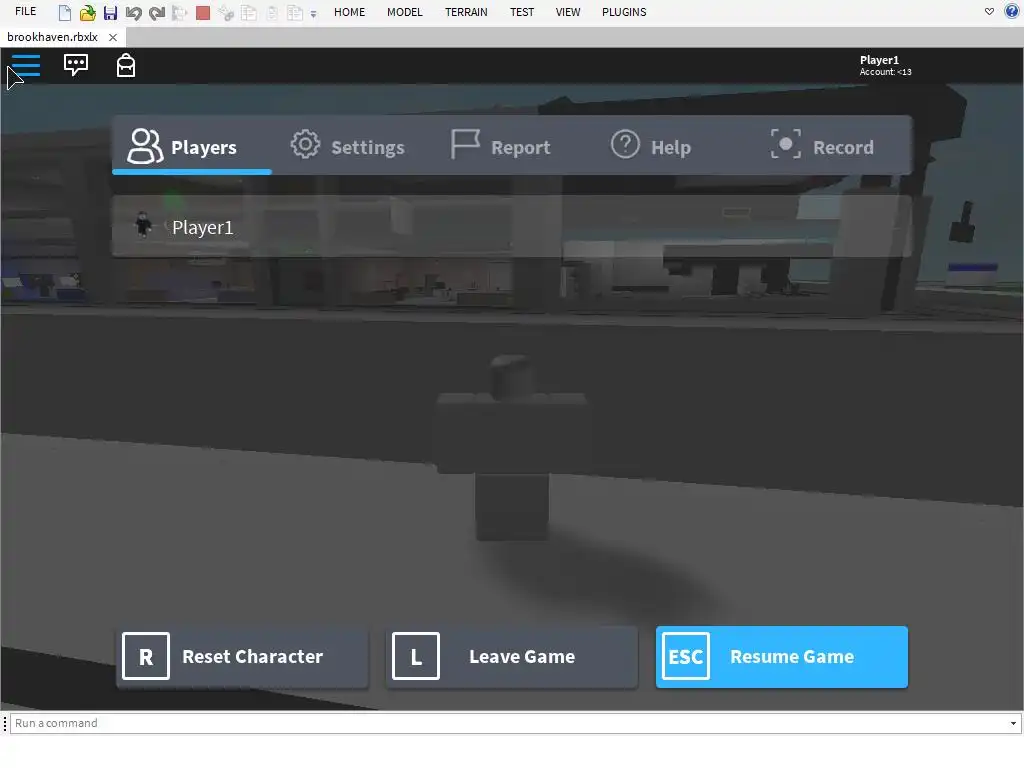1024x768 pixels.
Task: Click the greyed play solo icon
Action: coord(180,12)
